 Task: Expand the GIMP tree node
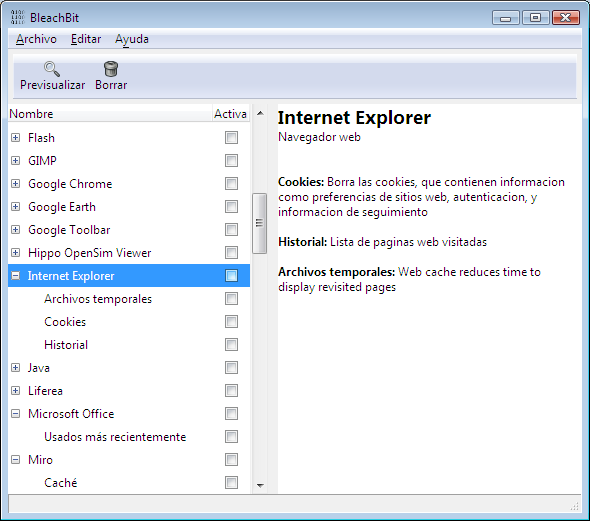[15, 161]
